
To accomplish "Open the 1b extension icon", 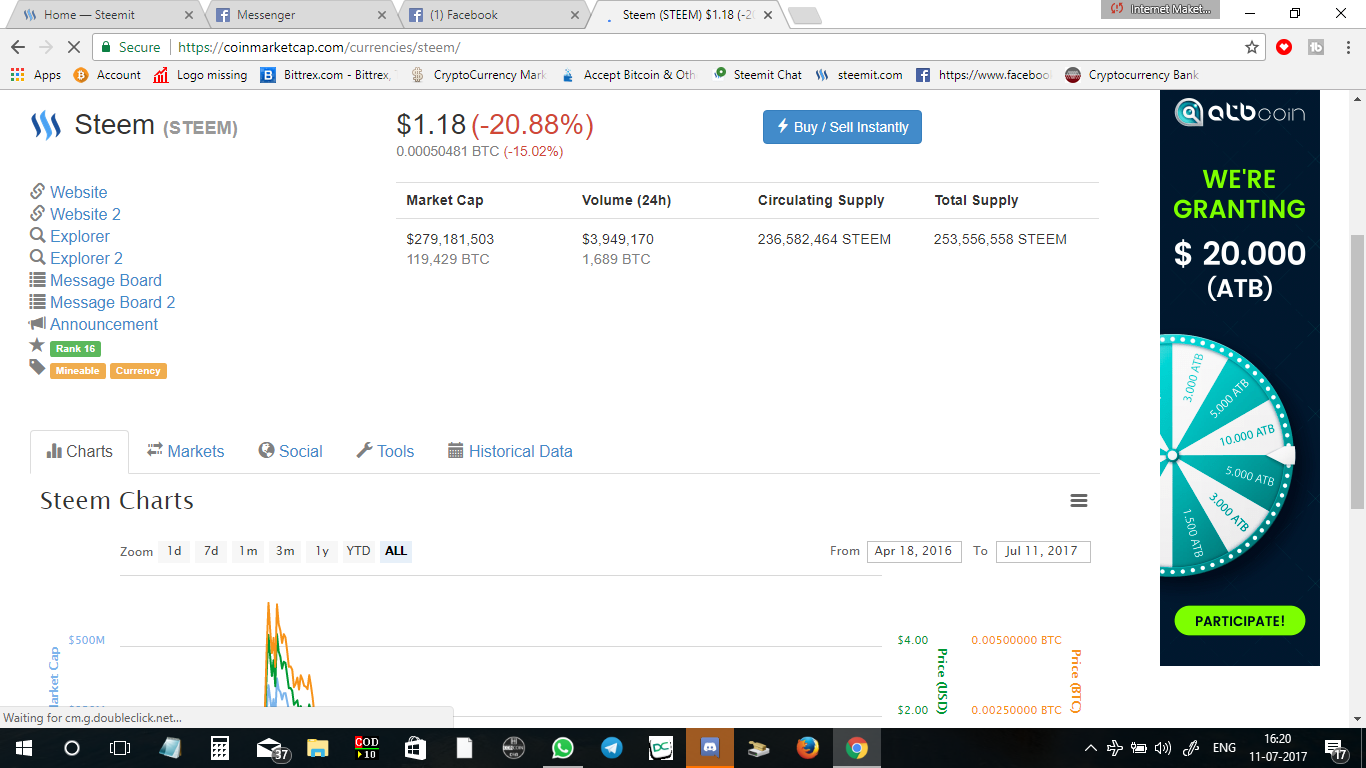I will pos(1316,47).
